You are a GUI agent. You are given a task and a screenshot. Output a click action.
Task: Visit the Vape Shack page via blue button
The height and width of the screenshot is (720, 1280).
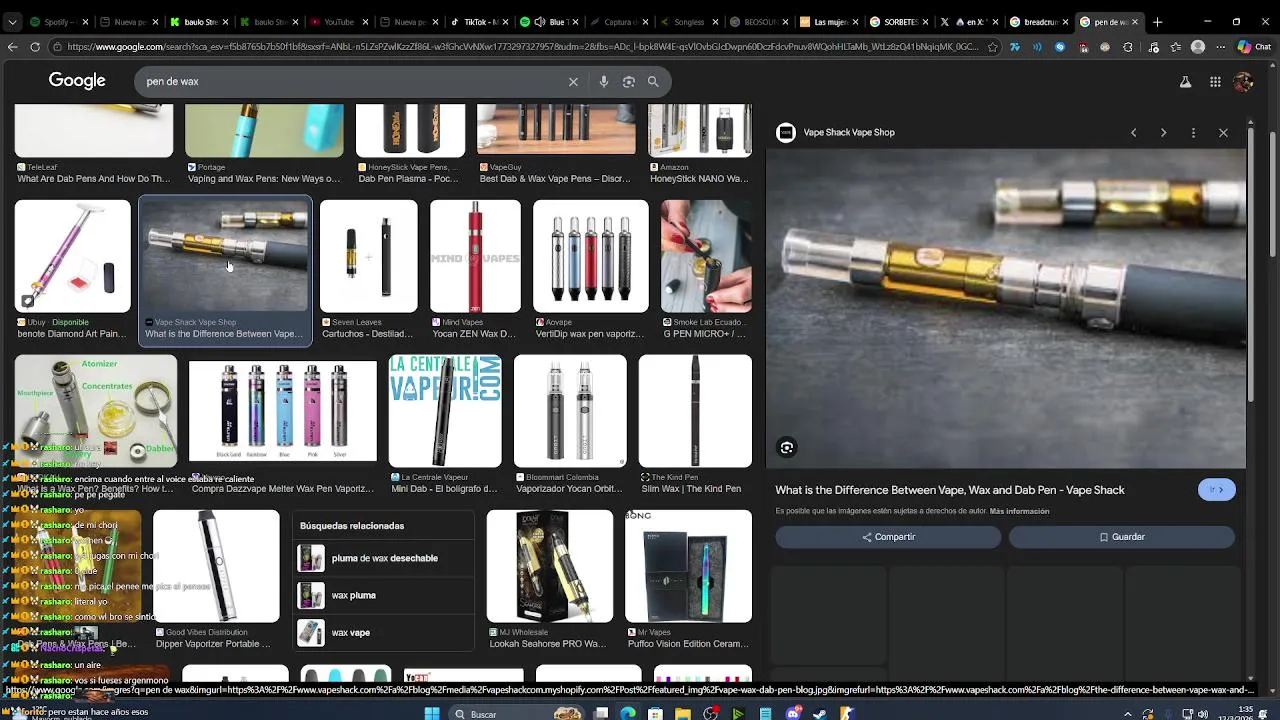[1217, 490]
